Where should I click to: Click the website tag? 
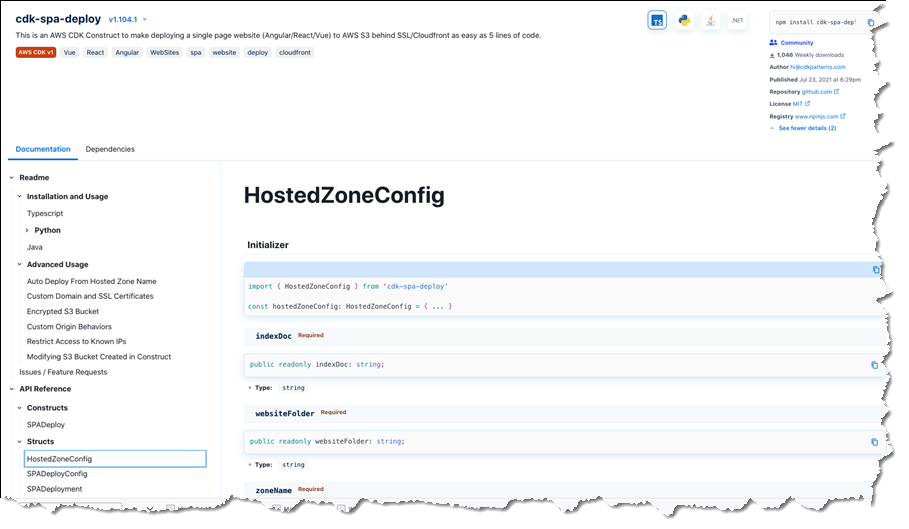click(224, 53)
